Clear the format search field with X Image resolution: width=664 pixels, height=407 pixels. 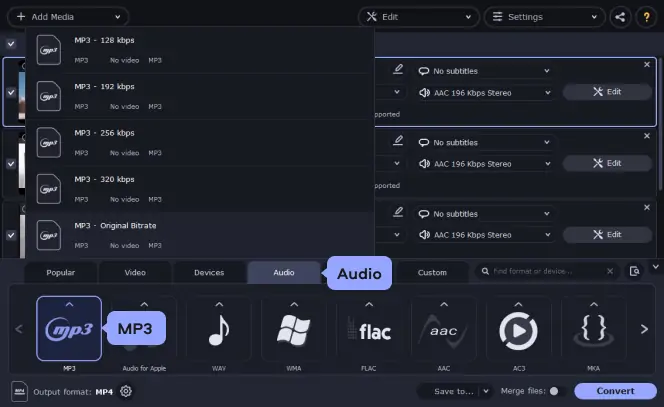(610, 271)
